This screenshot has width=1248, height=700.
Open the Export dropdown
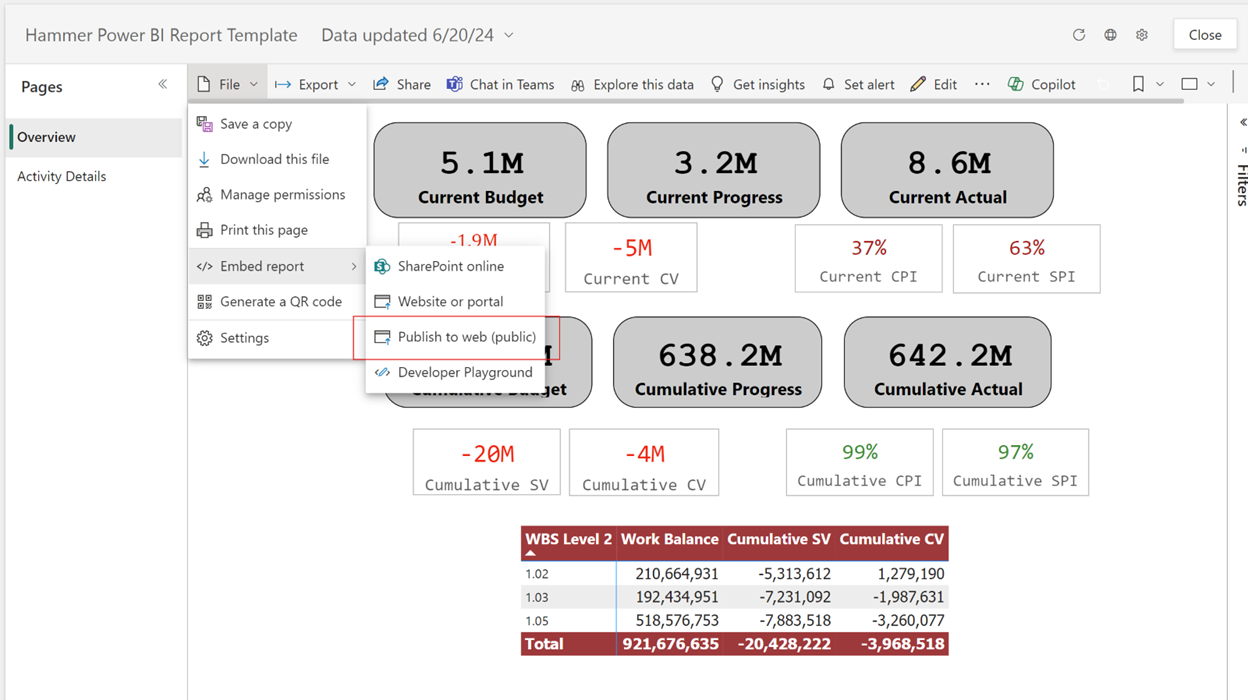(315, 84)
